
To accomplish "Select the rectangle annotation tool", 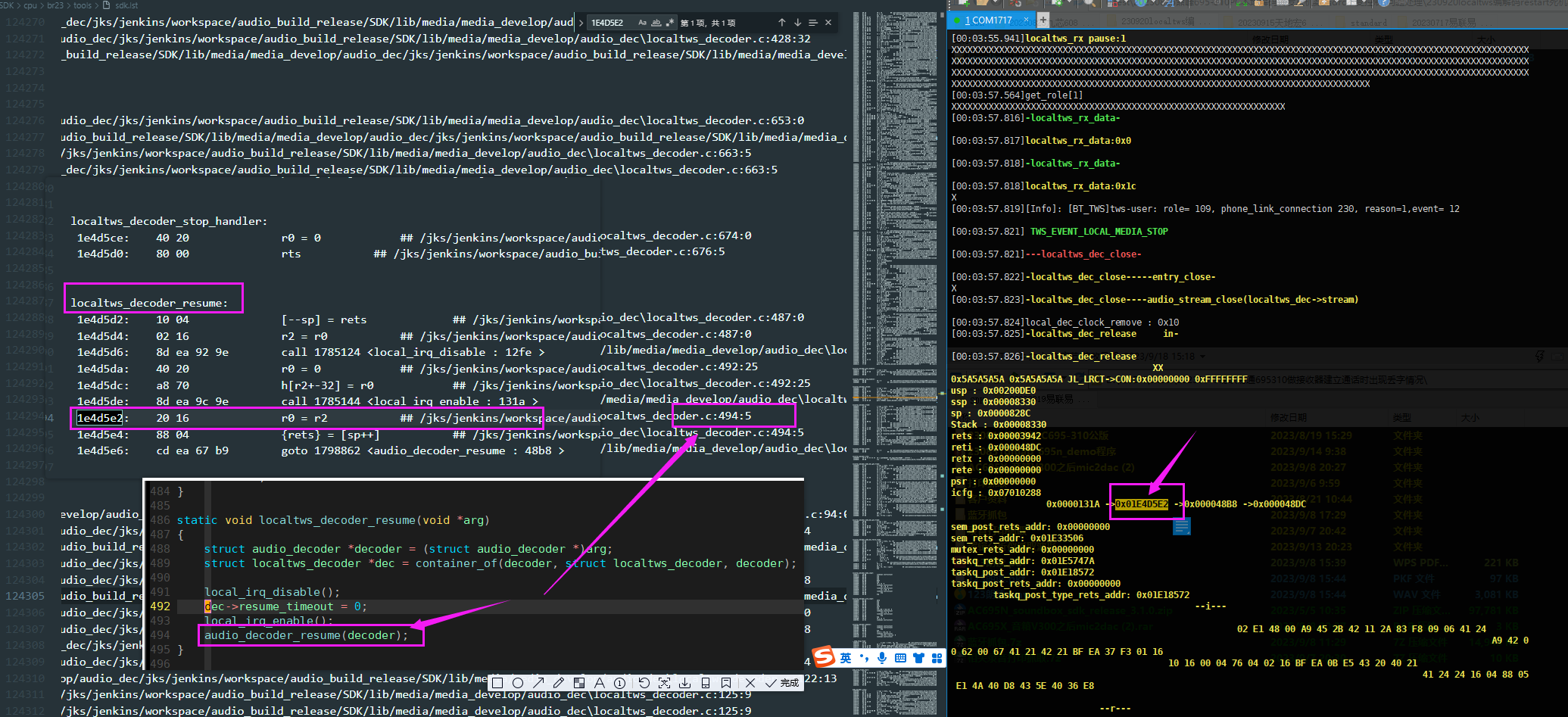I will (497, 683).
